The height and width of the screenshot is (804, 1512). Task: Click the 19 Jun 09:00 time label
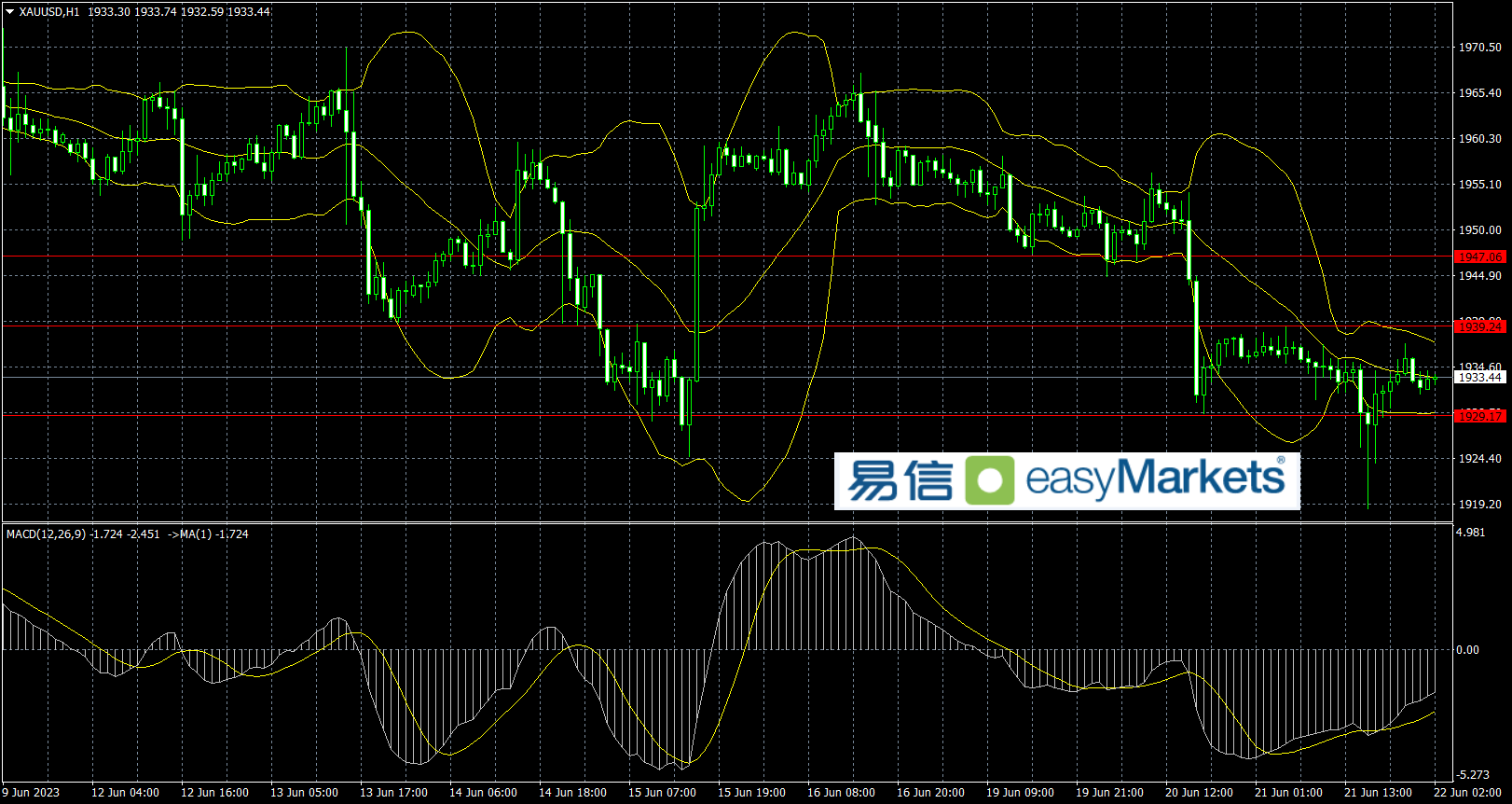tap(1020, 793)
